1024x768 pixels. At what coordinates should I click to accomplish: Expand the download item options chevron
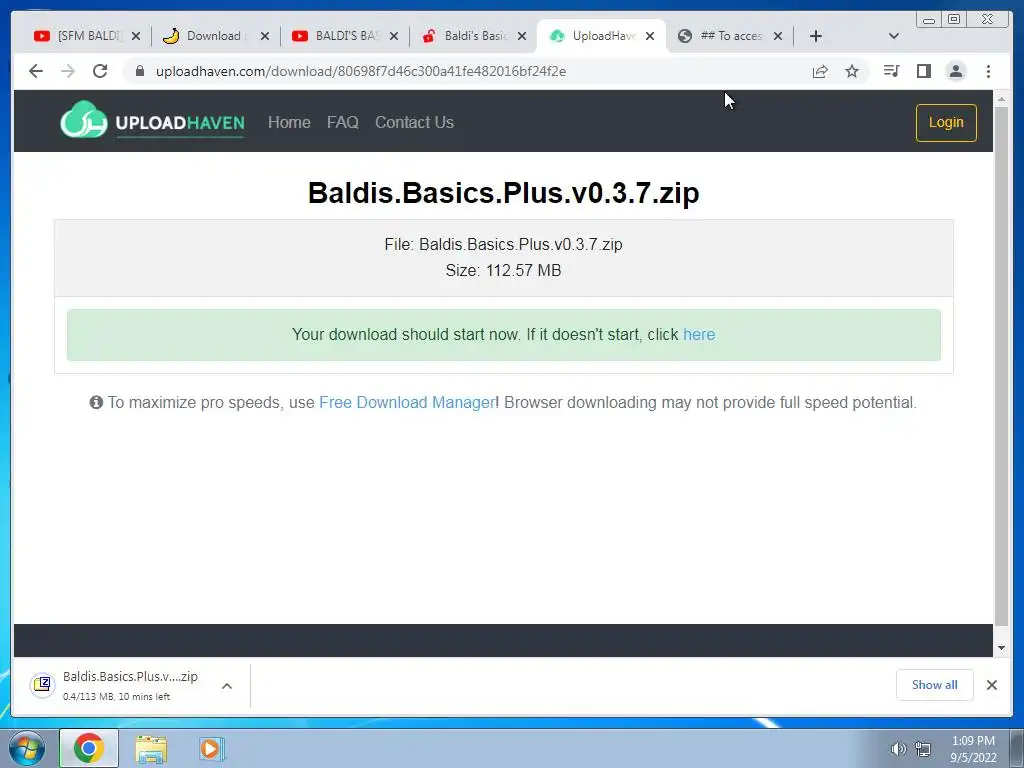click(x=227, y=686)
